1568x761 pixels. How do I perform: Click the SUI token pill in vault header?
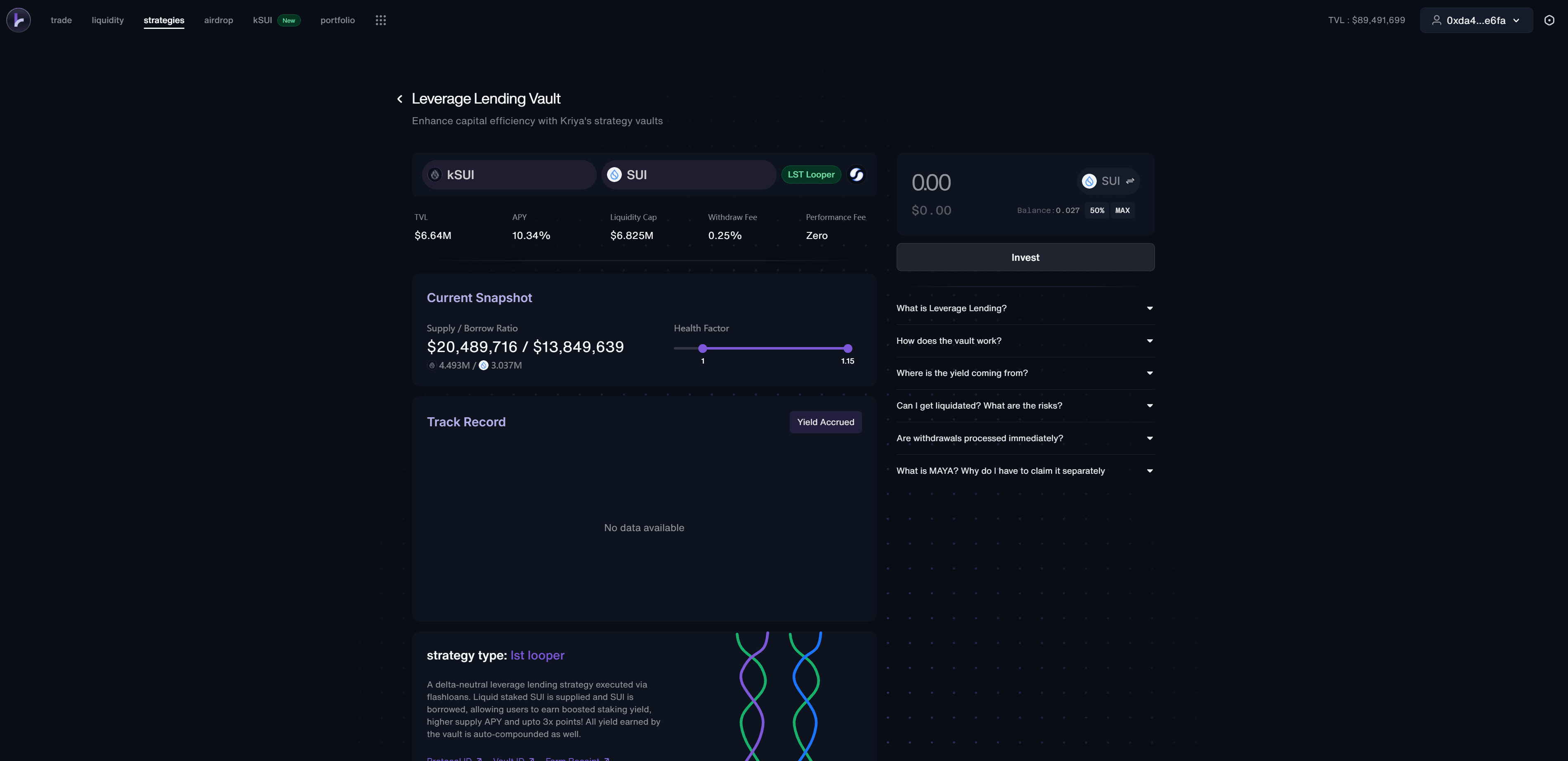point(688,175)
